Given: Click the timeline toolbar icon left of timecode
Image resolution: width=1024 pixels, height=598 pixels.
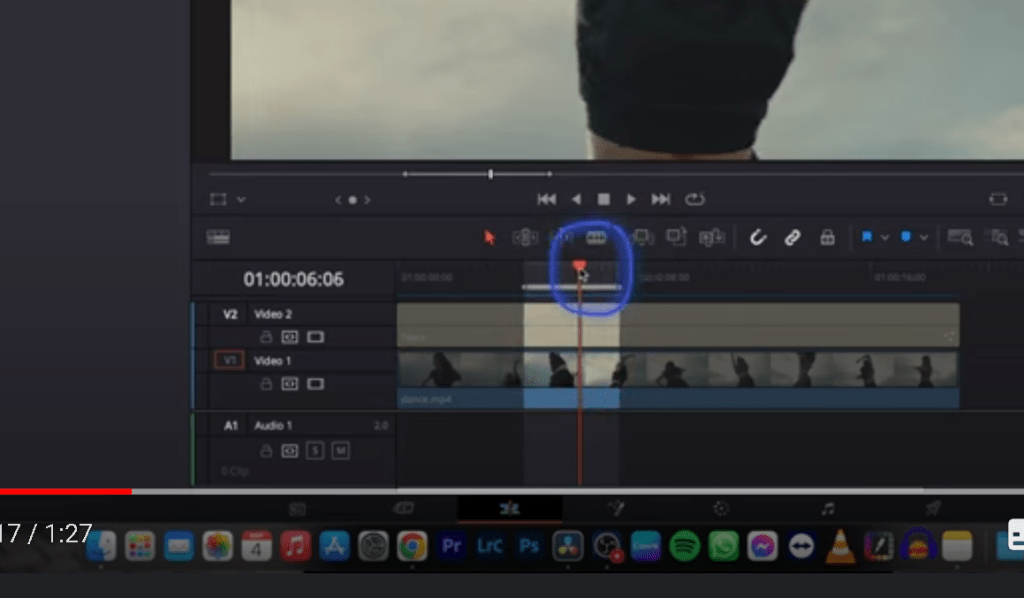Looking at the screenshot, I should coord(217,238).
